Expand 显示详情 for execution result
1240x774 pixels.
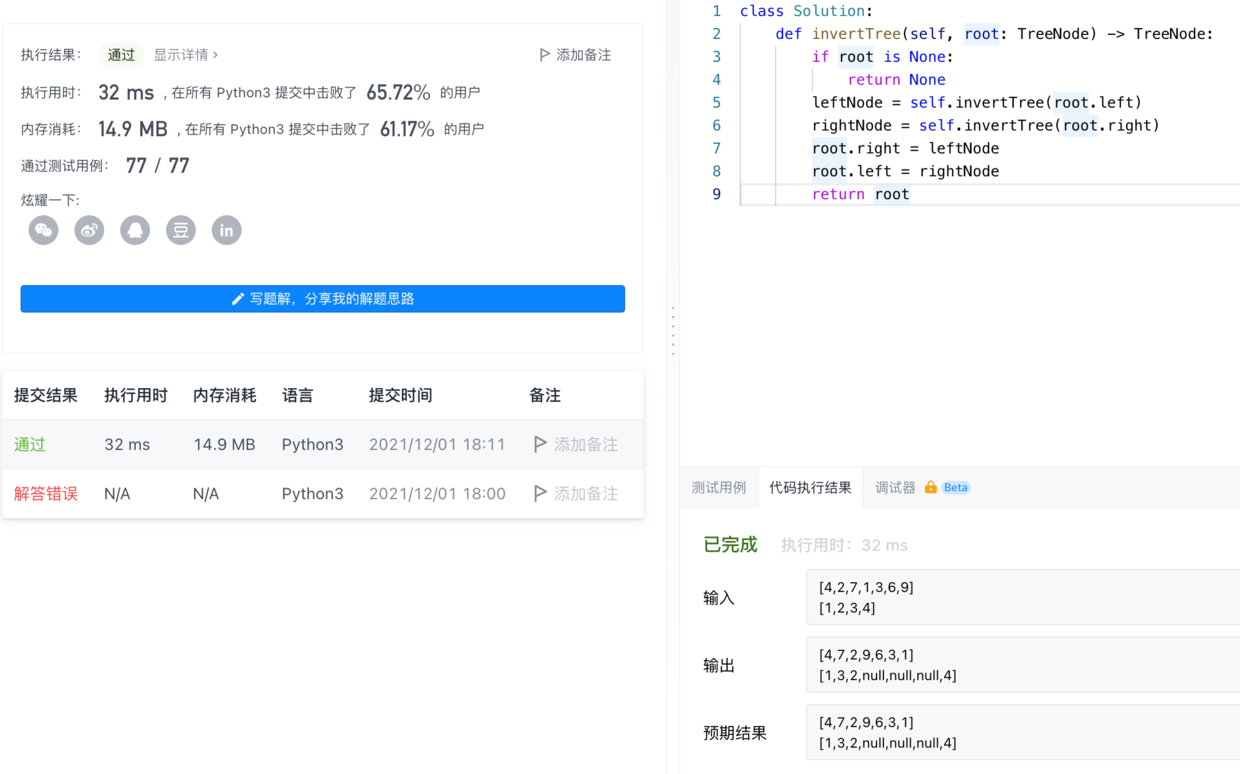pyautogui.click(x=185, y=55)
